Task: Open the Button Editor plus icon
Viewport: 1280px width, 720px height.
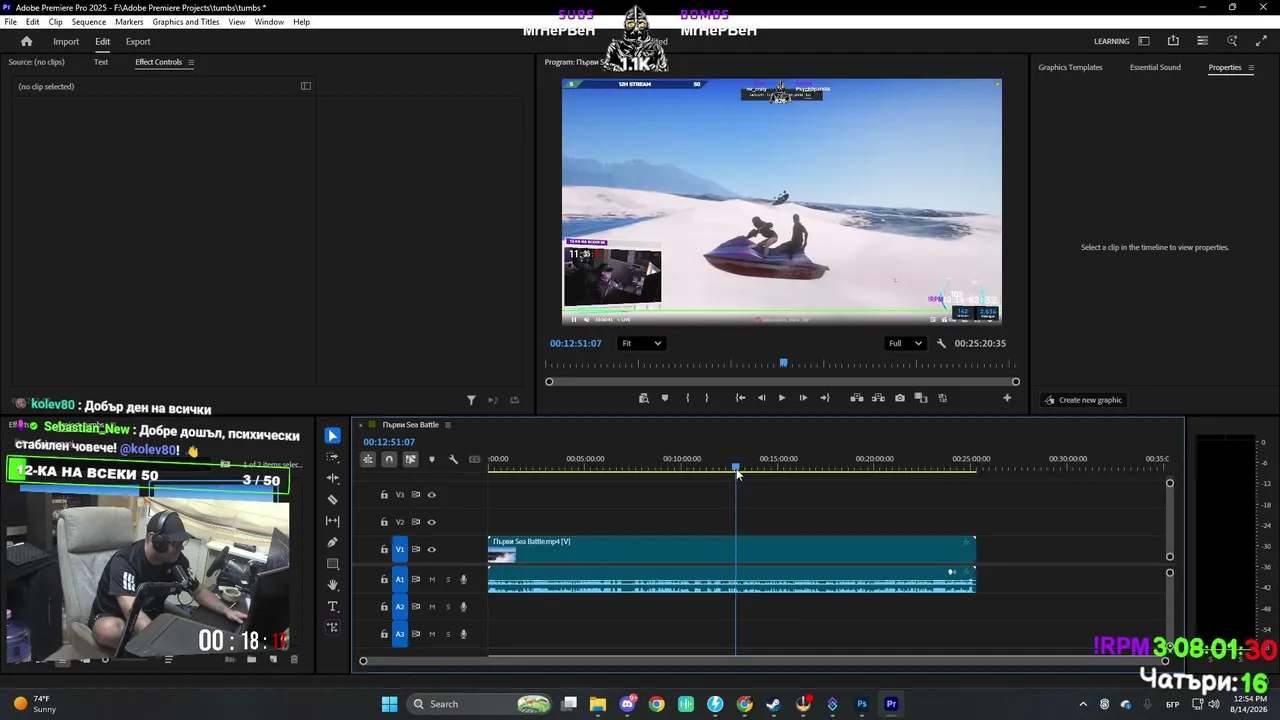Action: [1007, 398]
